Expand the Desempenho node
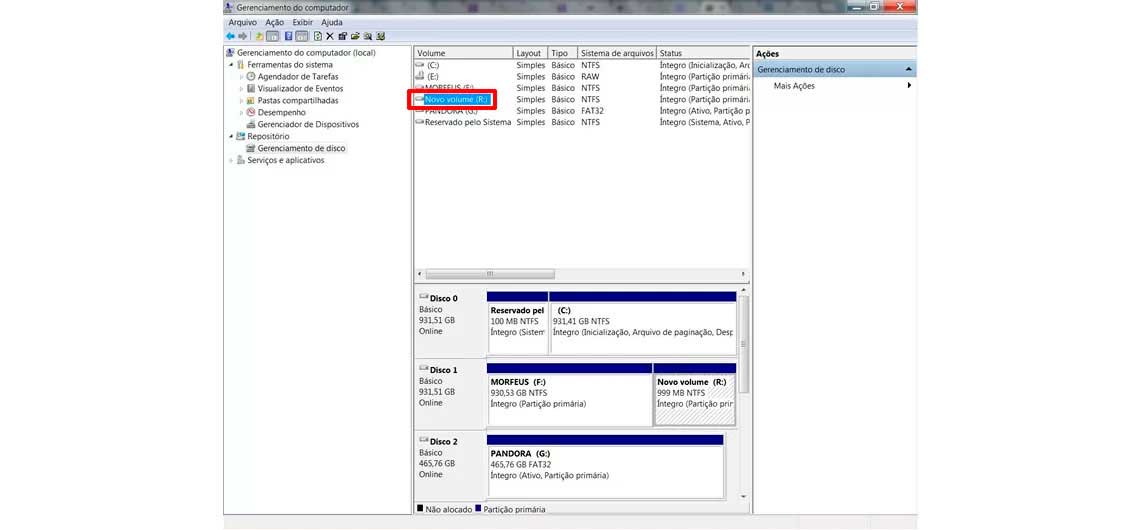 point(242,113)
